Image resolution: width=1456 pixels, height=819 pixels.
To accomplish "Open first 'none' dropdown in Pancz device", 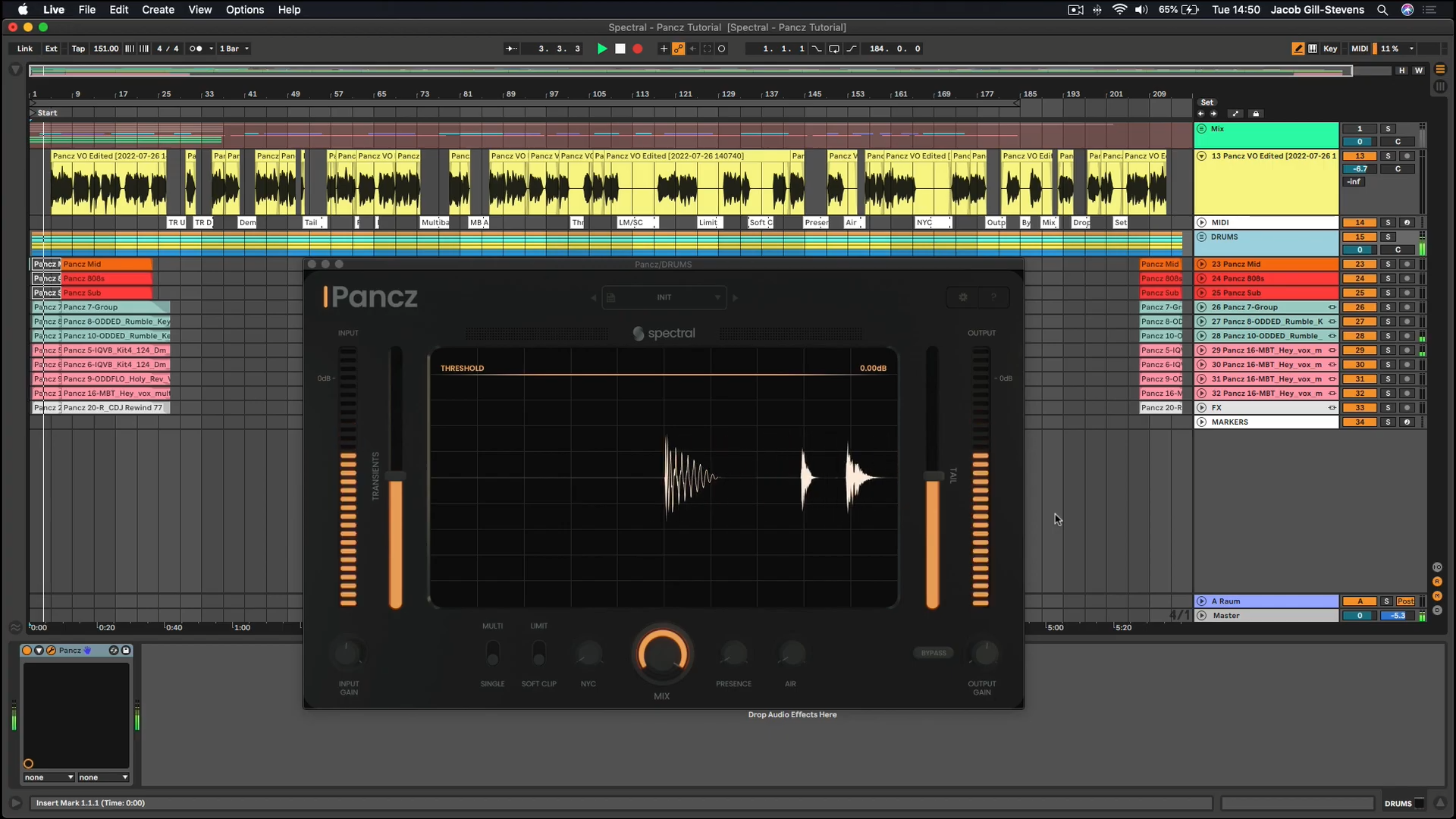I will pyautogui.click(x=49, y=777).
